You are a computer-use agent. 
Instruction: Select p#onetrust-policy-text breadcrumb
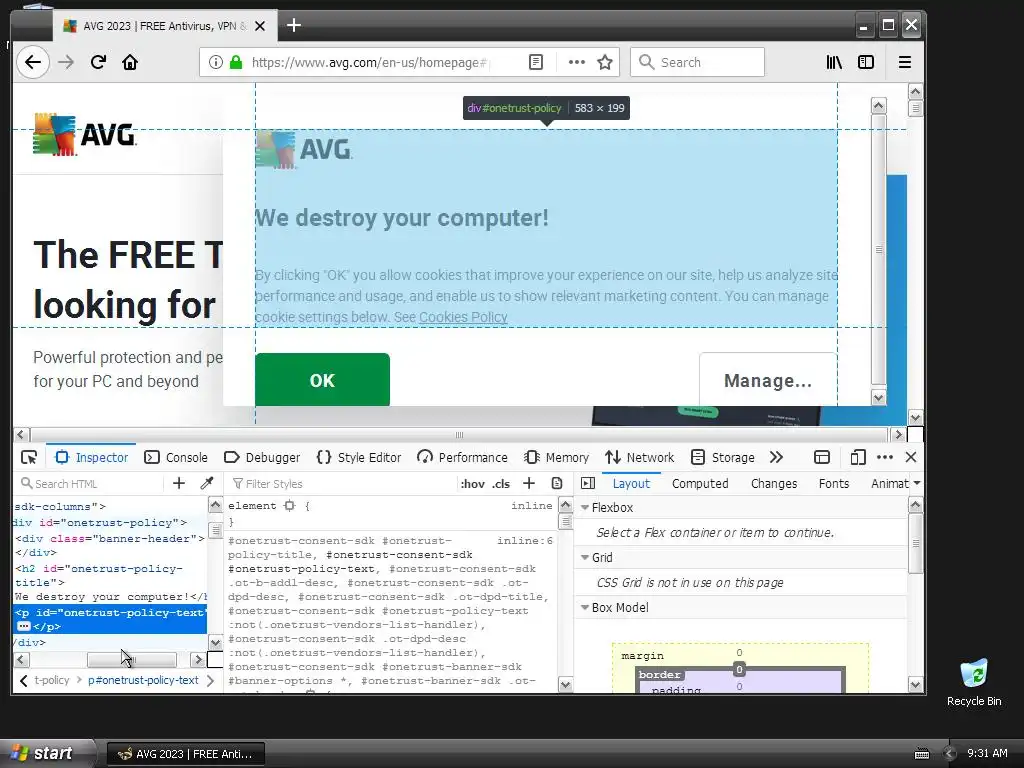tap(143, 680)
